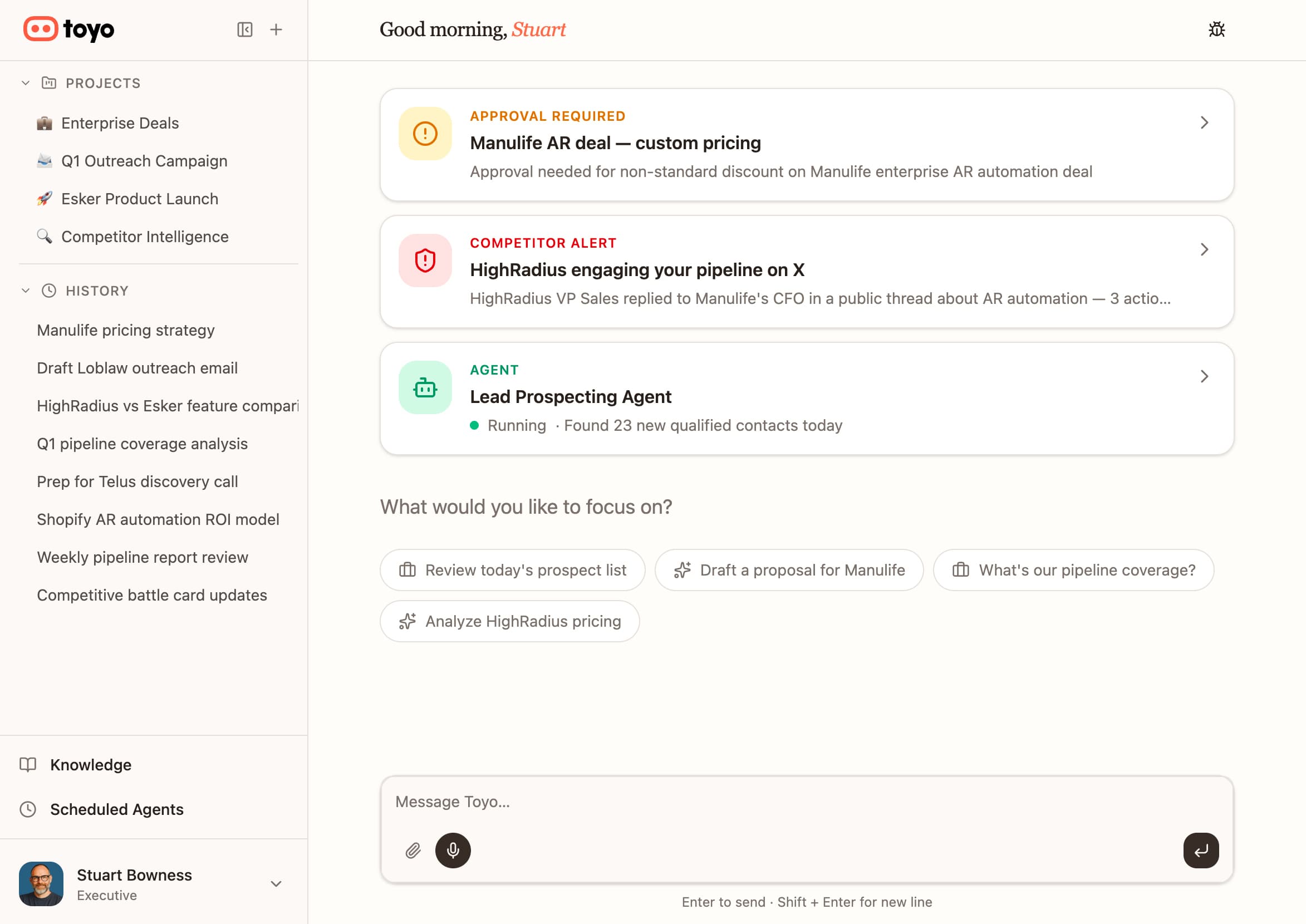Open Manulife pricing strategy history item

126,330
